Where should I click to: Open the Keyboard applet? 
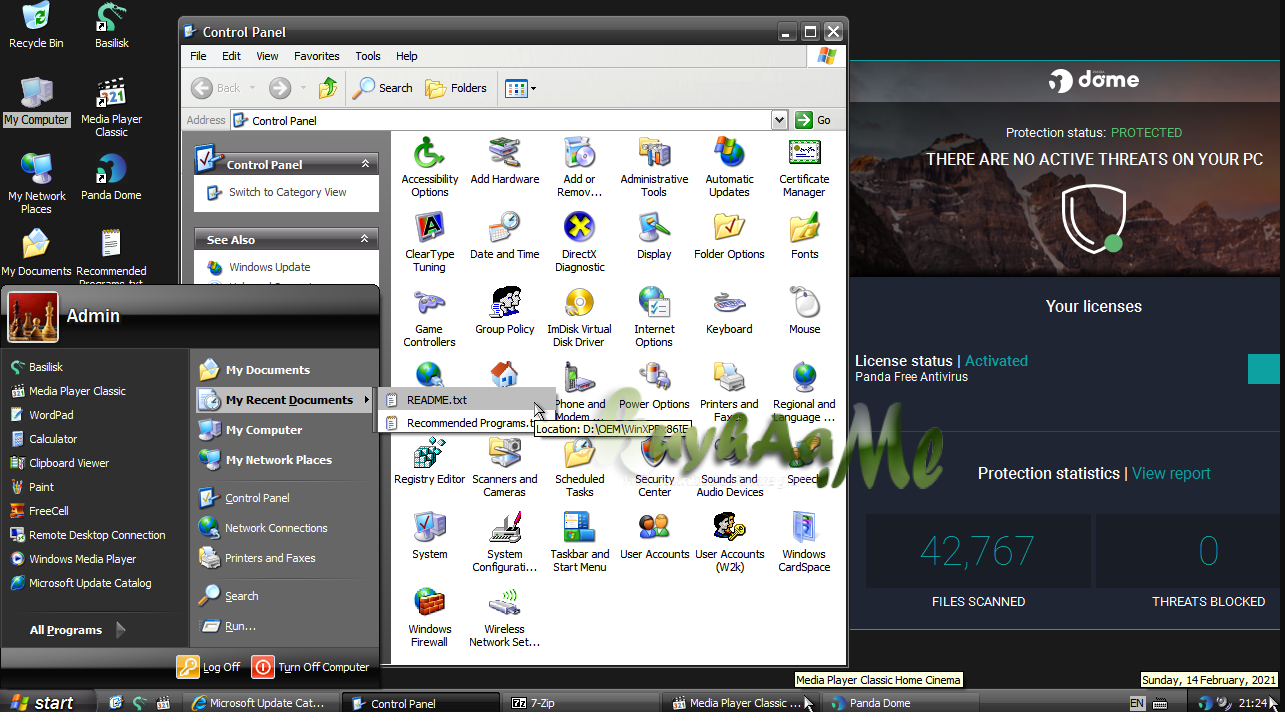(729, 311)
